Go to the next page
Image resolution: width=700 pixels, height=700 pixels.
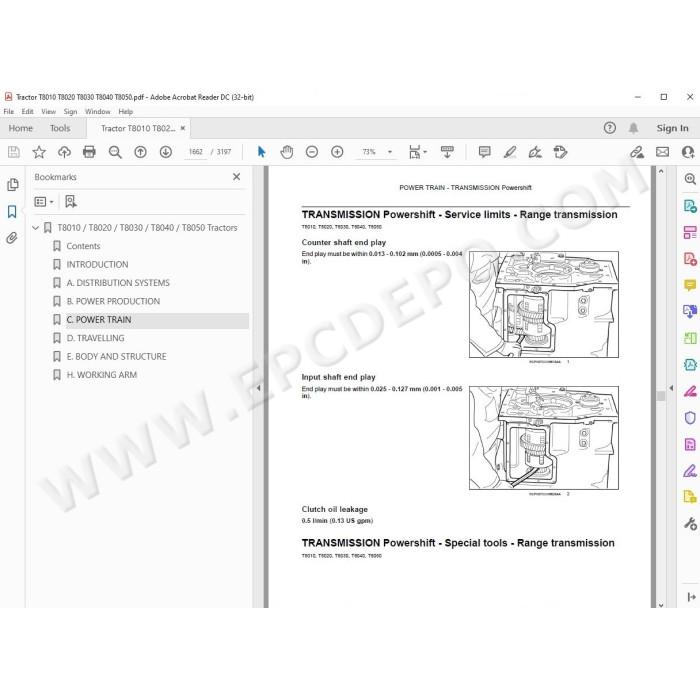tap(166, 152)
